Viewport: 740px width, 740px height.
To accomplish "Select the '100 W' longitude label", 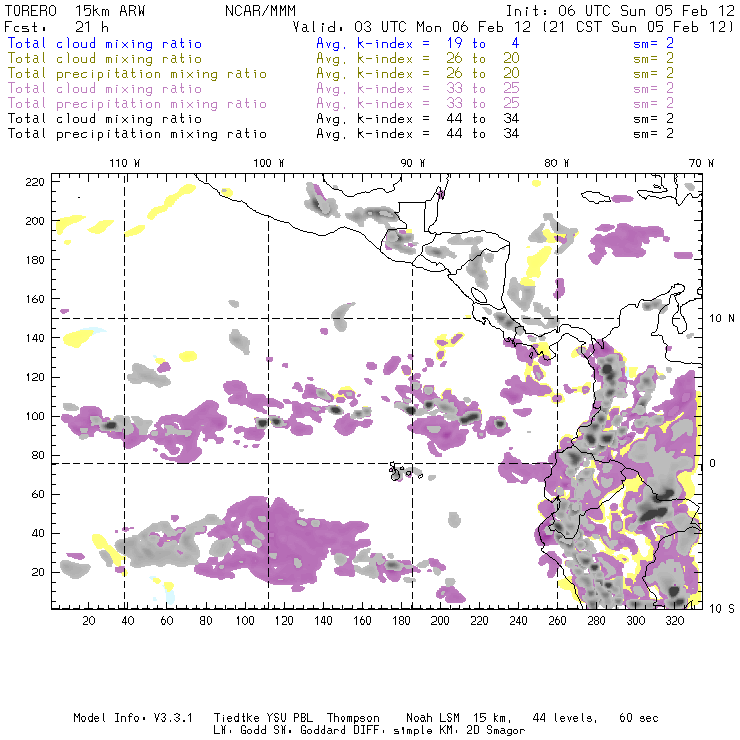I will [x=269, y=163].
